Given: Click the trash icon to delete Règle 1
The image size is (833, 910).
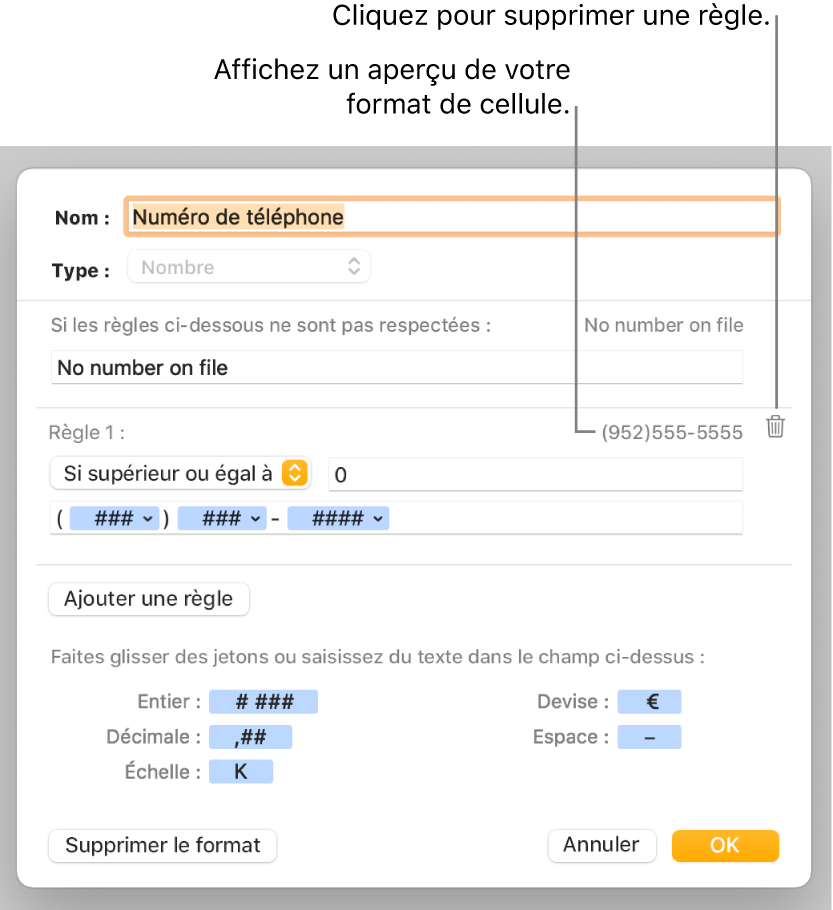Looking at the screenshot, I should [x=775, y=428].
